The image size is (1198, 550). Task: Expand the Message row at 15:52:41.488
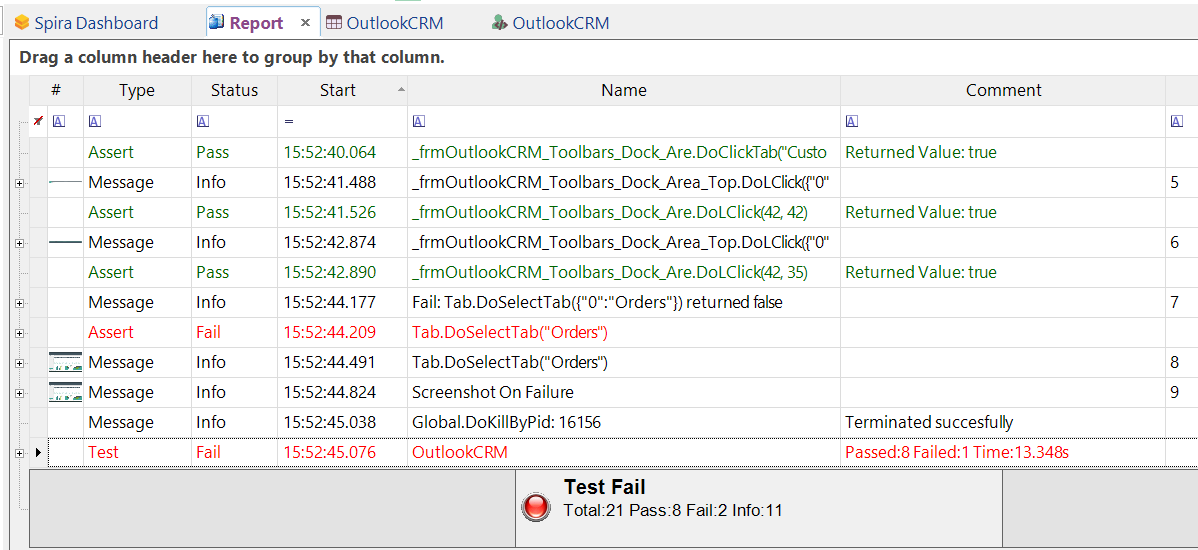click(19, 183)
